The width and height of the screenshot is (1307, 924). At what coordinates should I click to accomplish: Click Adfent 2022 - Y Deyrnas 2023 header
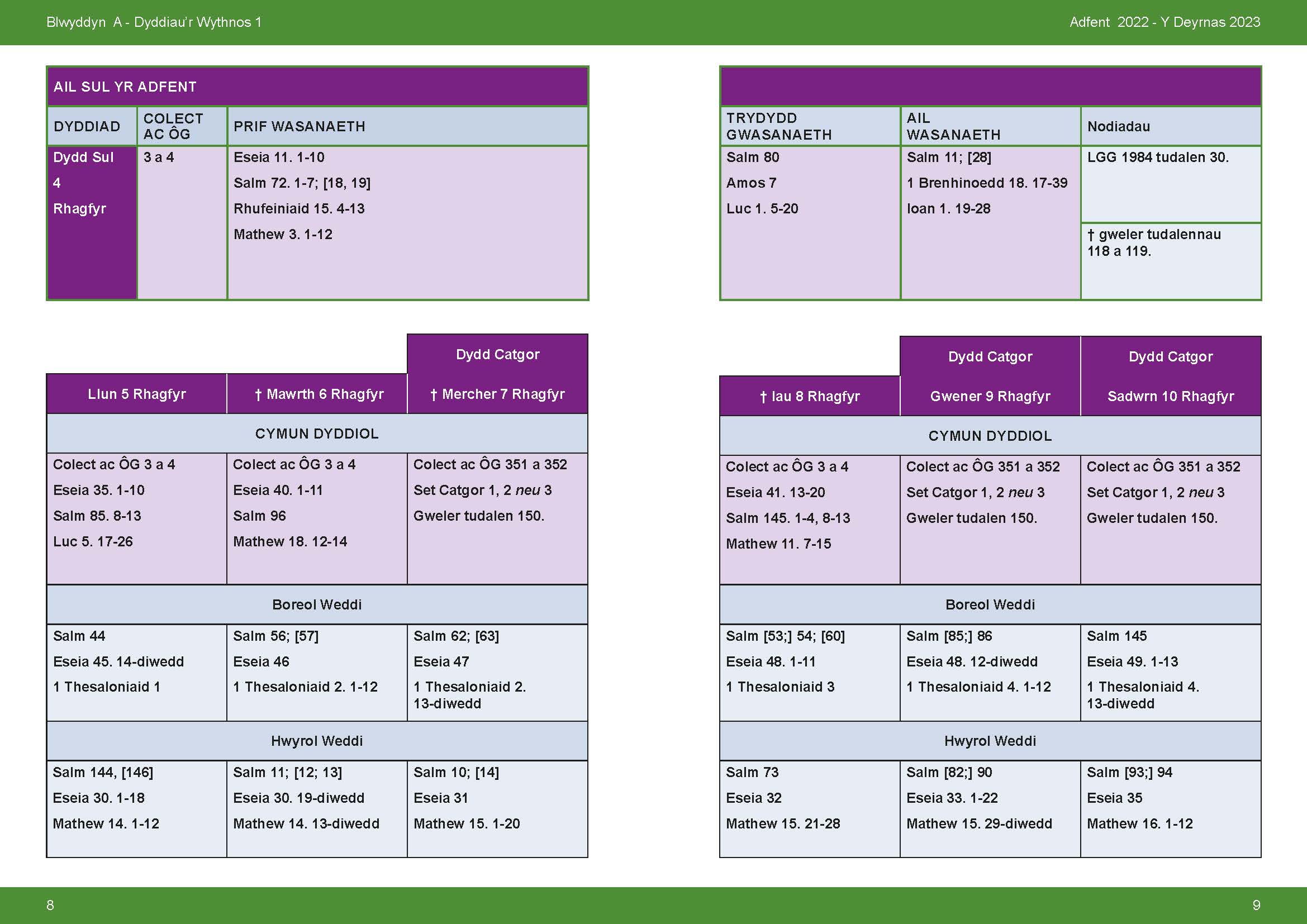pyautogui.click(x=1165, y=22)
